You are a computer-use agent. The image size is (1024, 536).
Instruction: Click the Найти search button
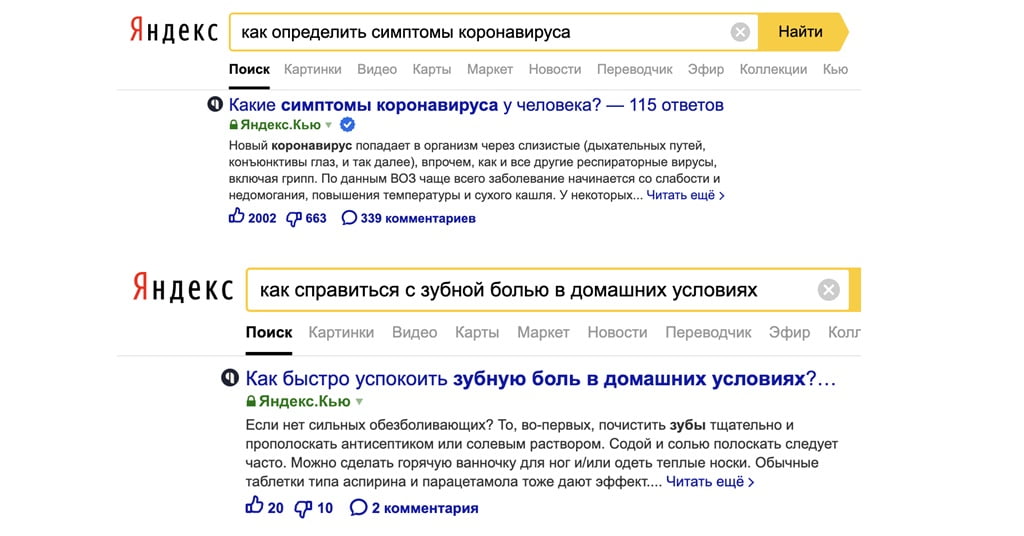click(801, 32)
